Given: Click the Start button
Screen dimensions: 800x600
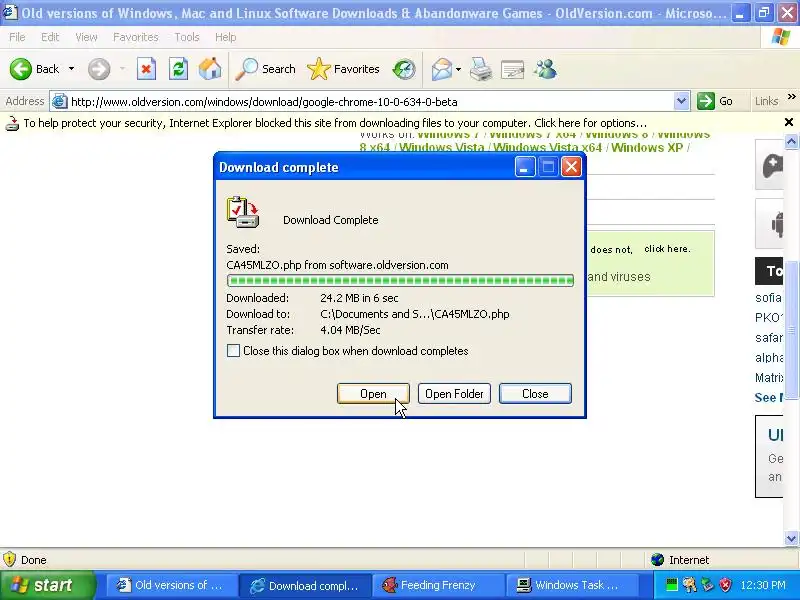Looking at the screenshot, I should point(48,585).
